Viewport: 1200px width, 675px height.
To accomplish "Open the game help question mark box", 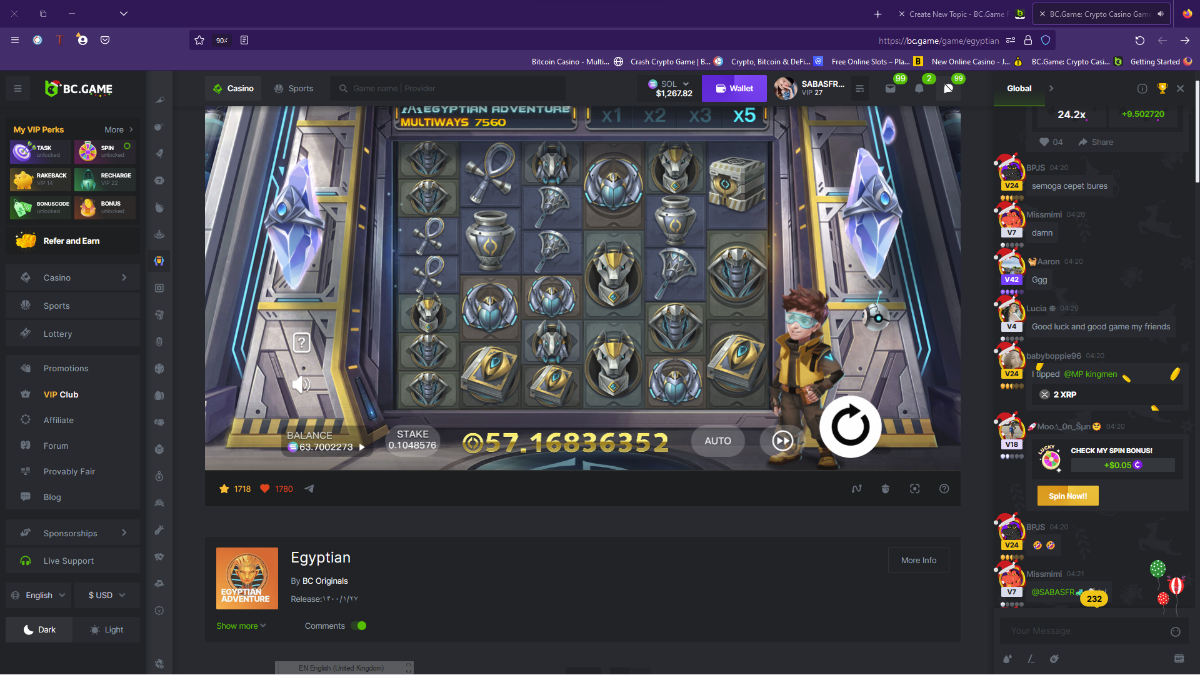I will (301, 343).
